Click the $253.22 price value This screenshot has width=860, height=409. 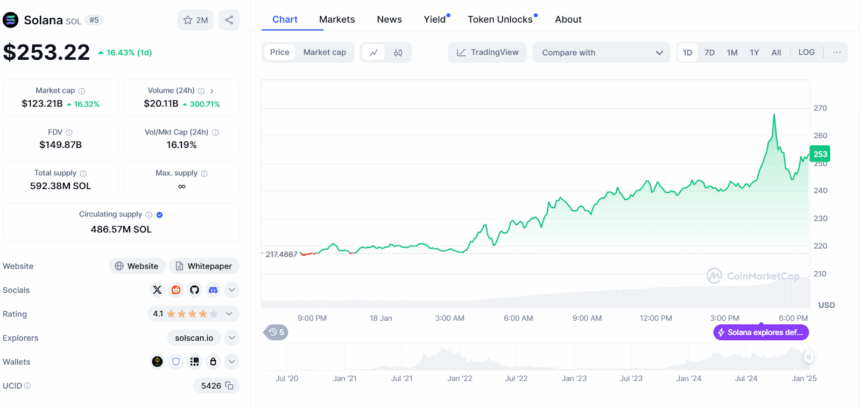47,53
